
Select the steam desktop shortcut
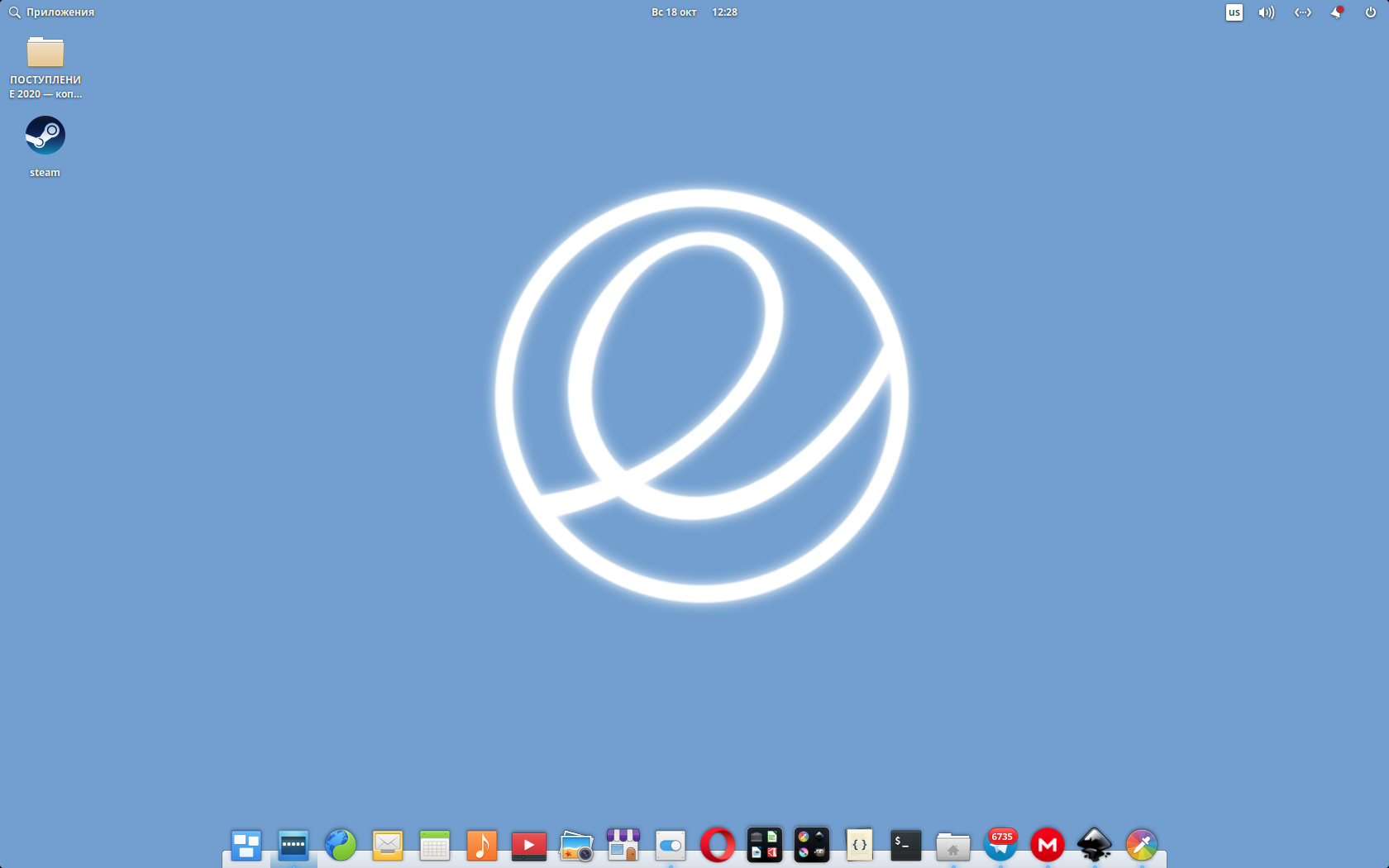tap(45, 146)
